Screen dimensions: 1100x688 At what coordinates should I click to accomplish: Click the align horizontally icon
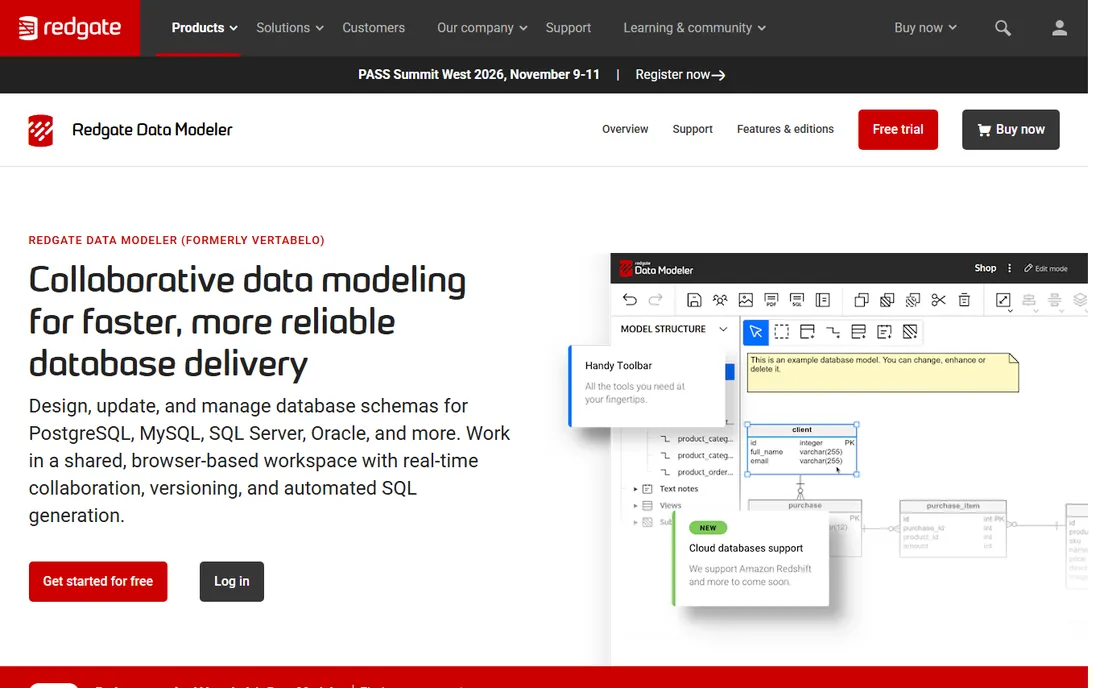[1028, 300]
